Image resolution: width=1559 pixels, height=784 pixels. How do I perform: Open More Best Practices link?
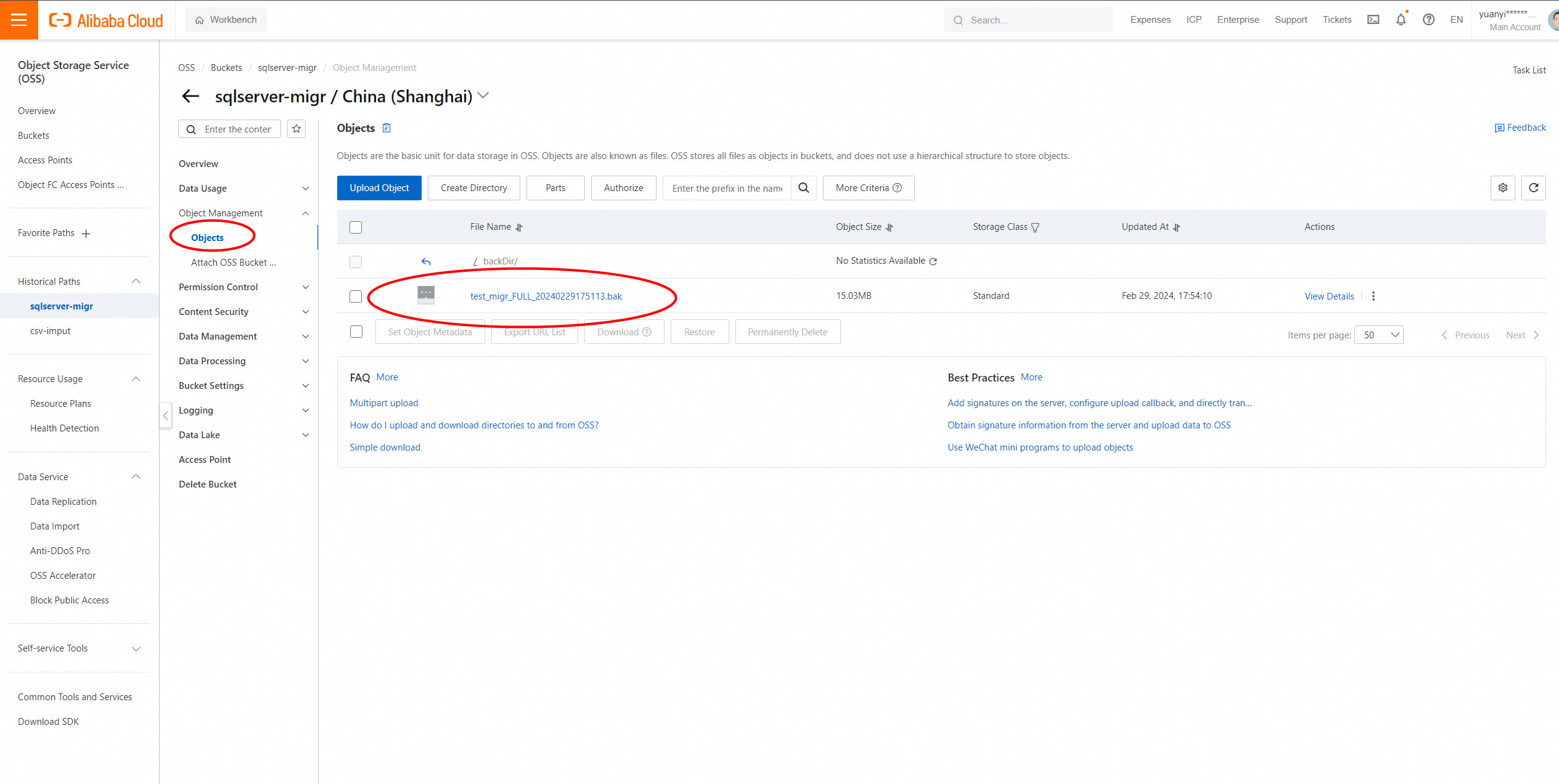coord(1031,377)
